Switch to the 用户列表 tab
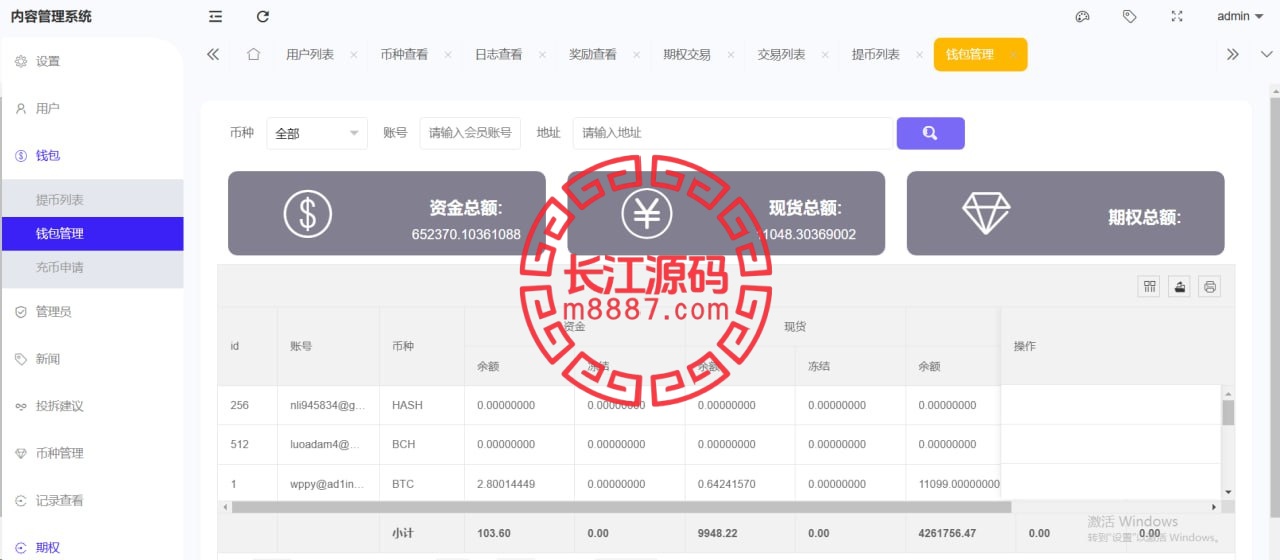The image size is (1280, 560). pyautogui.click(x=310, y=55)
